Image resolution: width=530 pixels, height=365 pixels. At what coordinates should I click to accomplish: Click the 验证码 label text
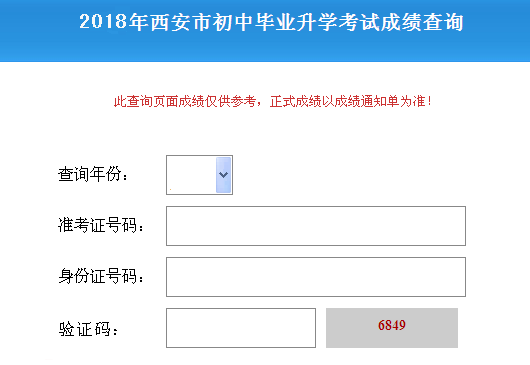(x=88, y=328)
